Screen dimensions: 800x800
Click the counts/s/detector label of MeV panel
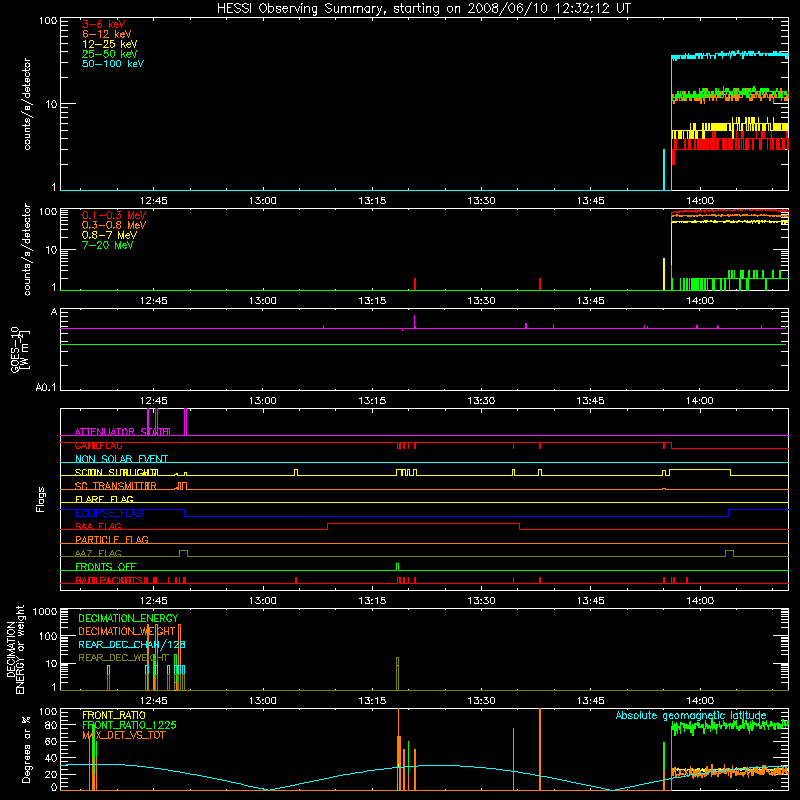click(x=27, y=249)
